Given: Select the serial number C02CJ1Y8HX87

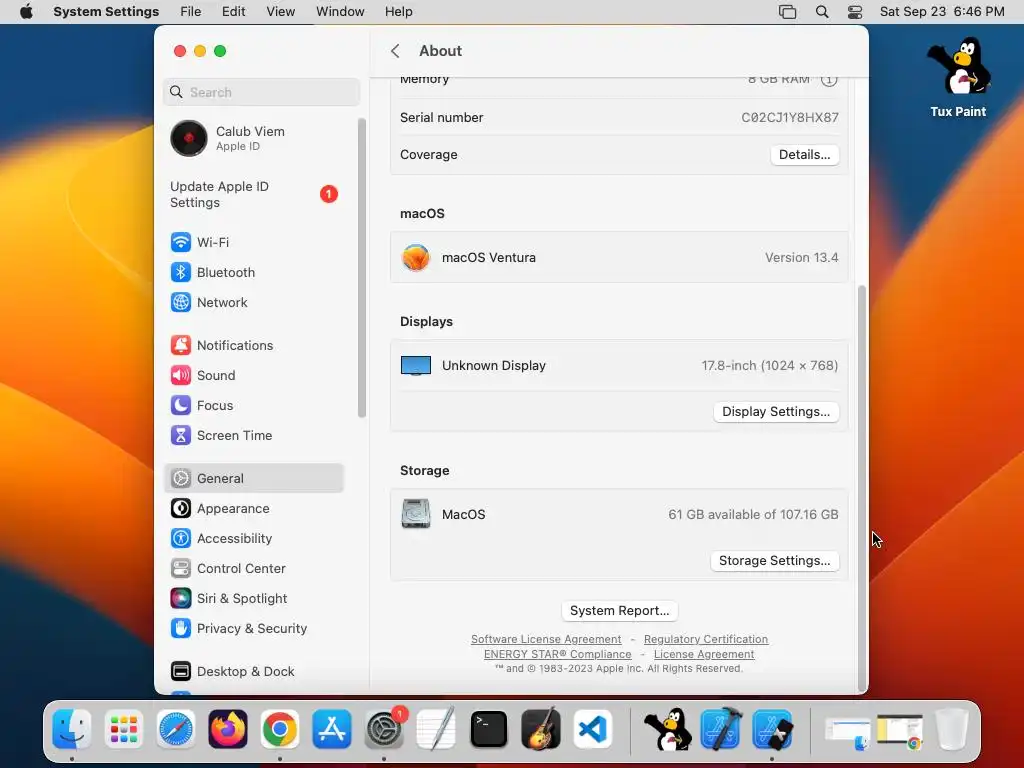Looking at the screenshot, I should 790,118.
